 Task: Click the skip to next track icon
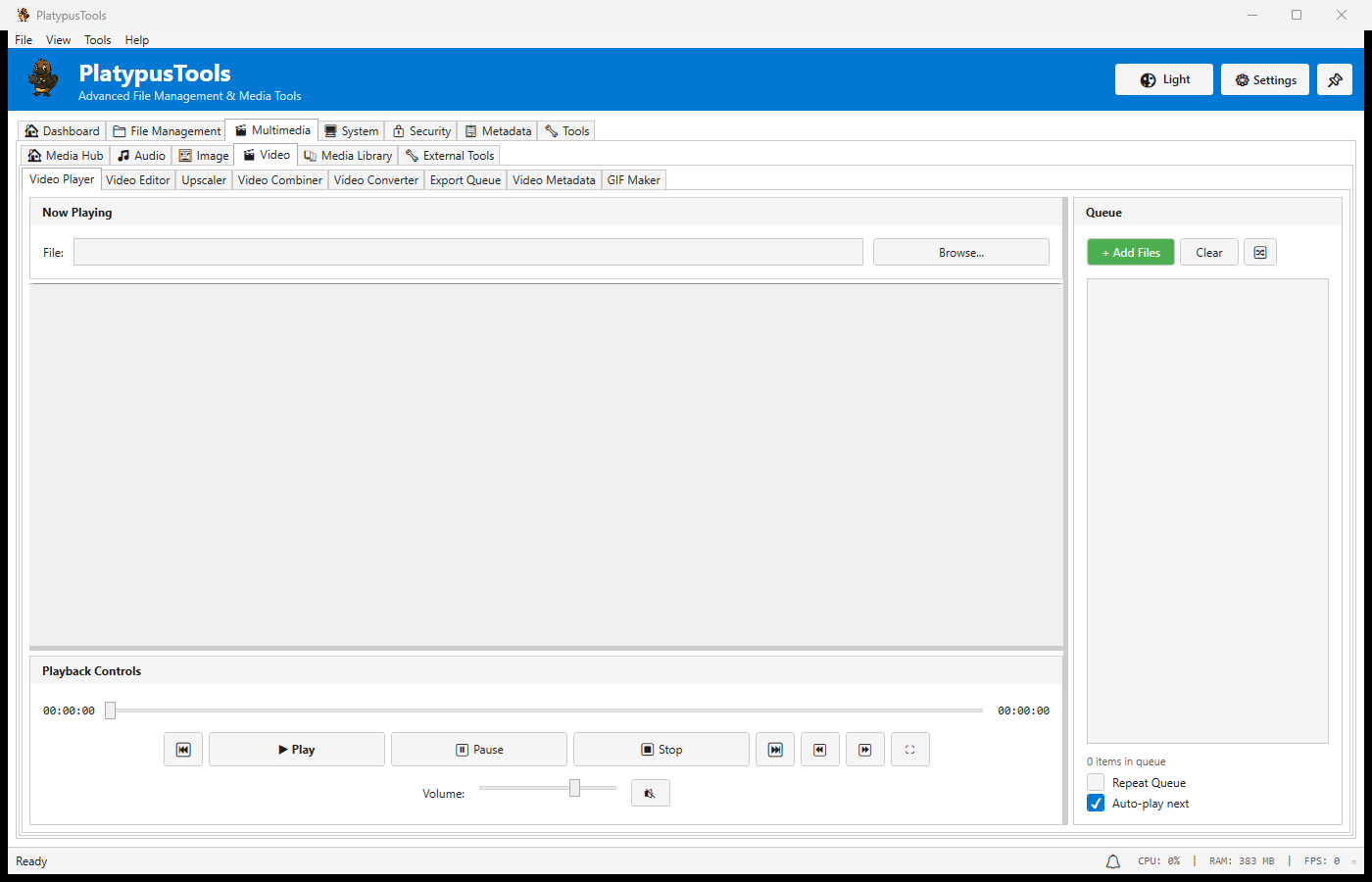pos(775,749)
